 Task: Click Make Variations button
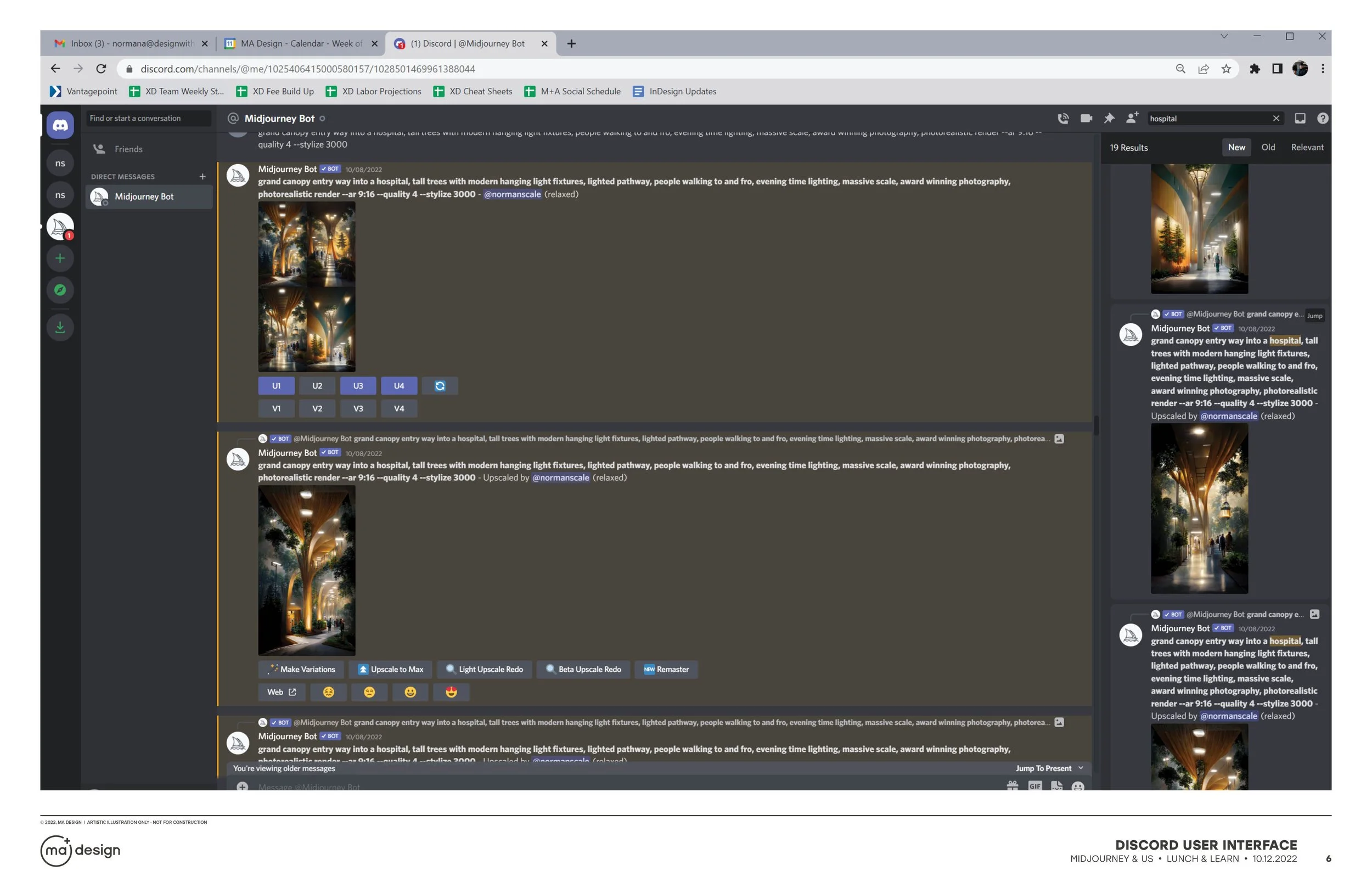(x=301, y=670)
